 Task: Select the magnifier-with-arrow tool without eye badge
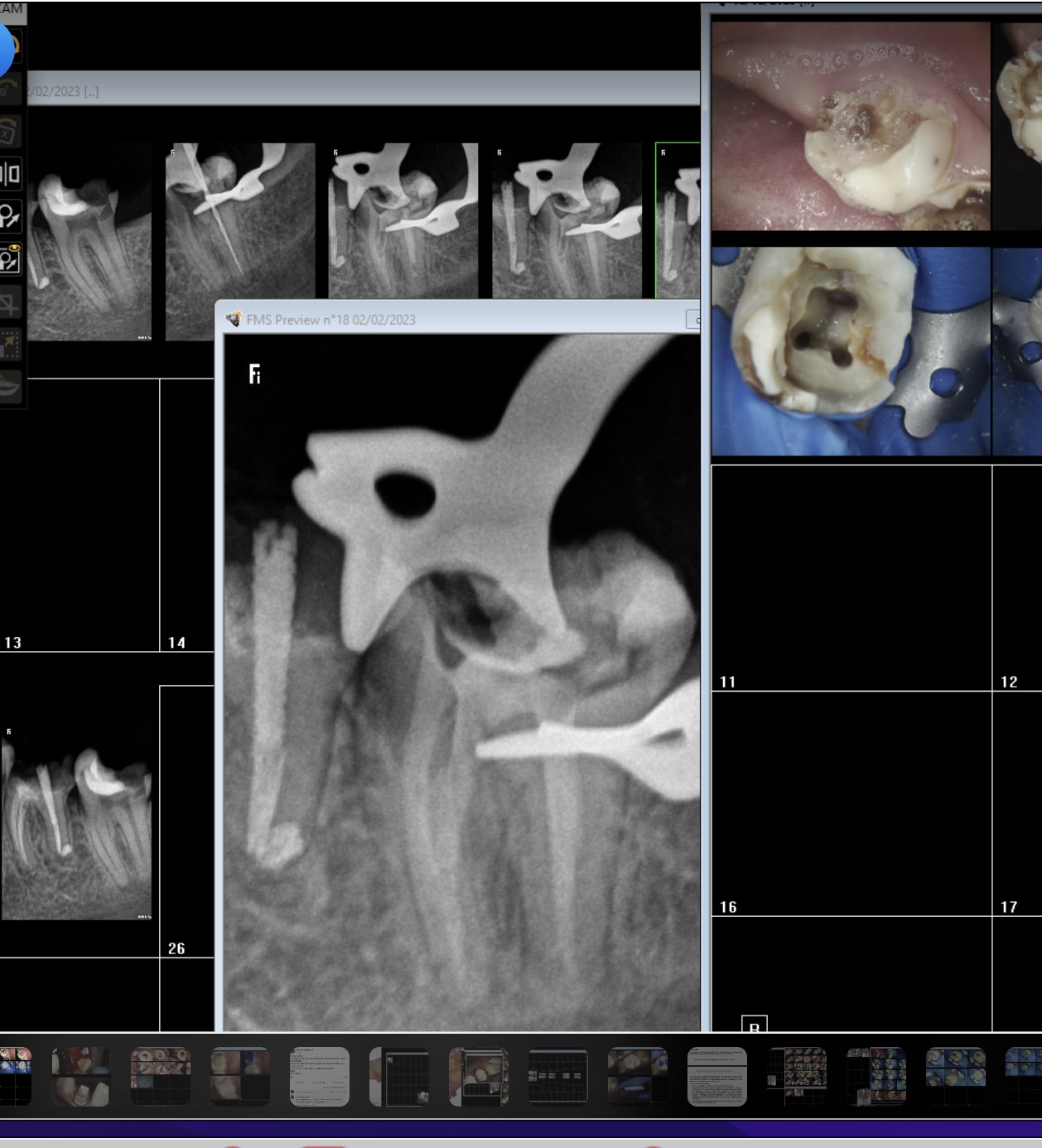[x=10, y=217]
